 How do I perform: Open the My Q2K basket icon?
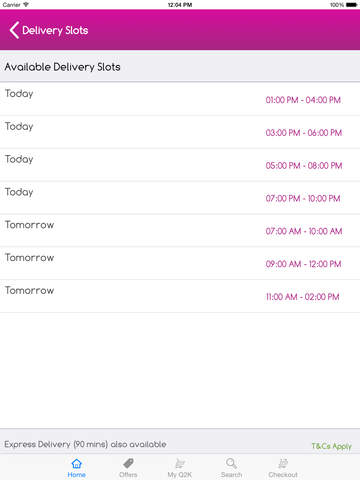point(180,464)
